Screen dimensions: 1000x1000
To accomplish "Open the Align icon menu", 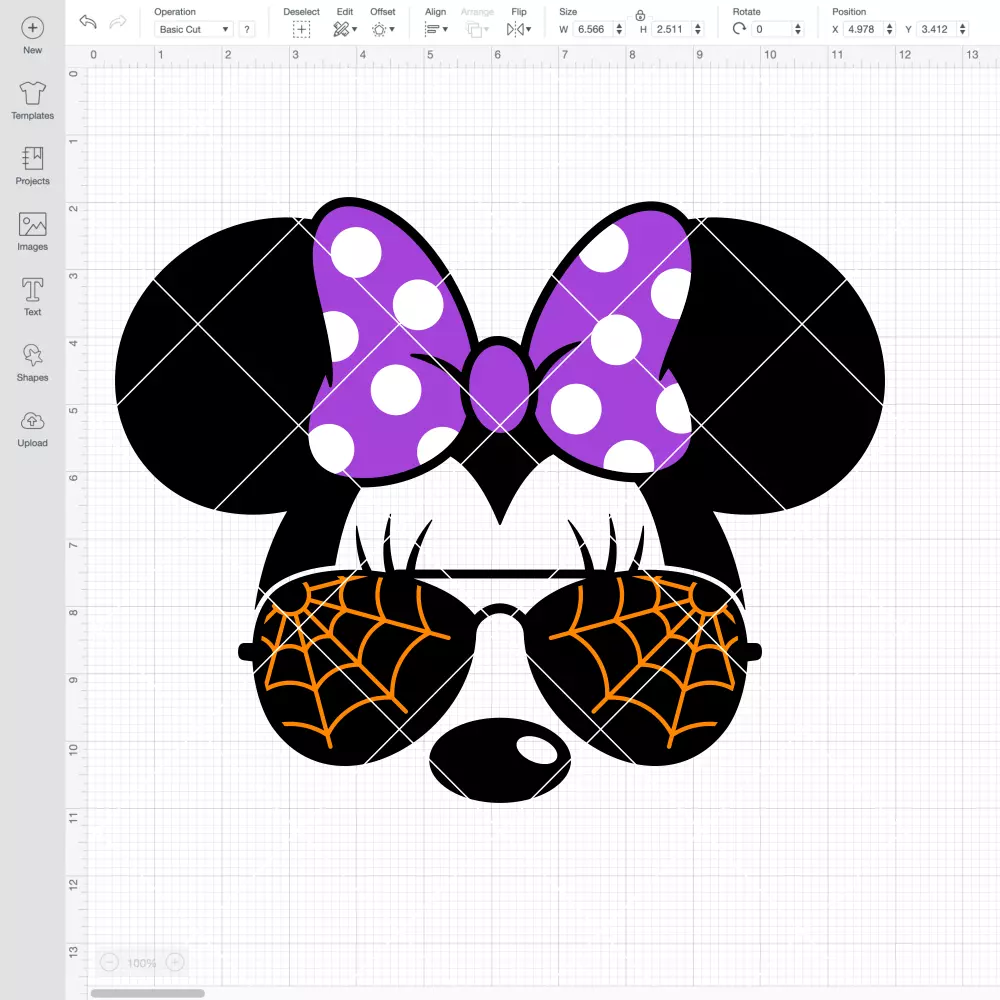I will 432,29.
